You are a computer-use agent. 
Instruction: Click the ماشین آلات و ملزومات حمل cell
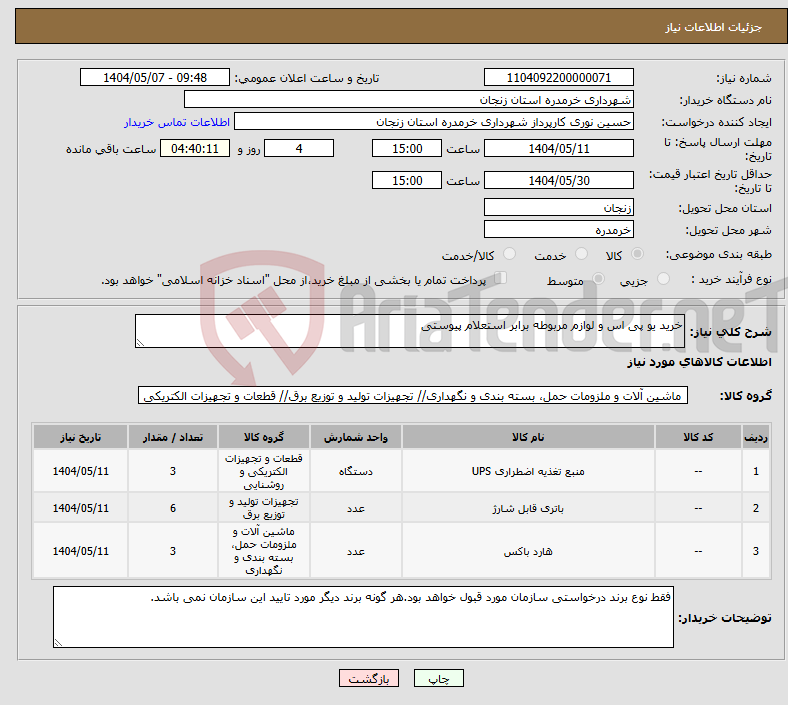coord(264,551)
